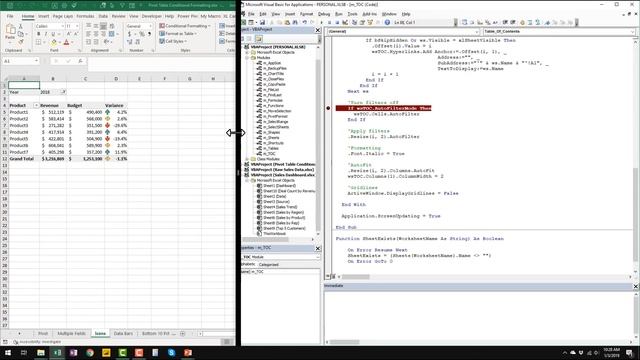Open Conditional Formatting menu
The height and width of the screenshot is (360, 640).
pyautogui.click(x=185, y=26)
